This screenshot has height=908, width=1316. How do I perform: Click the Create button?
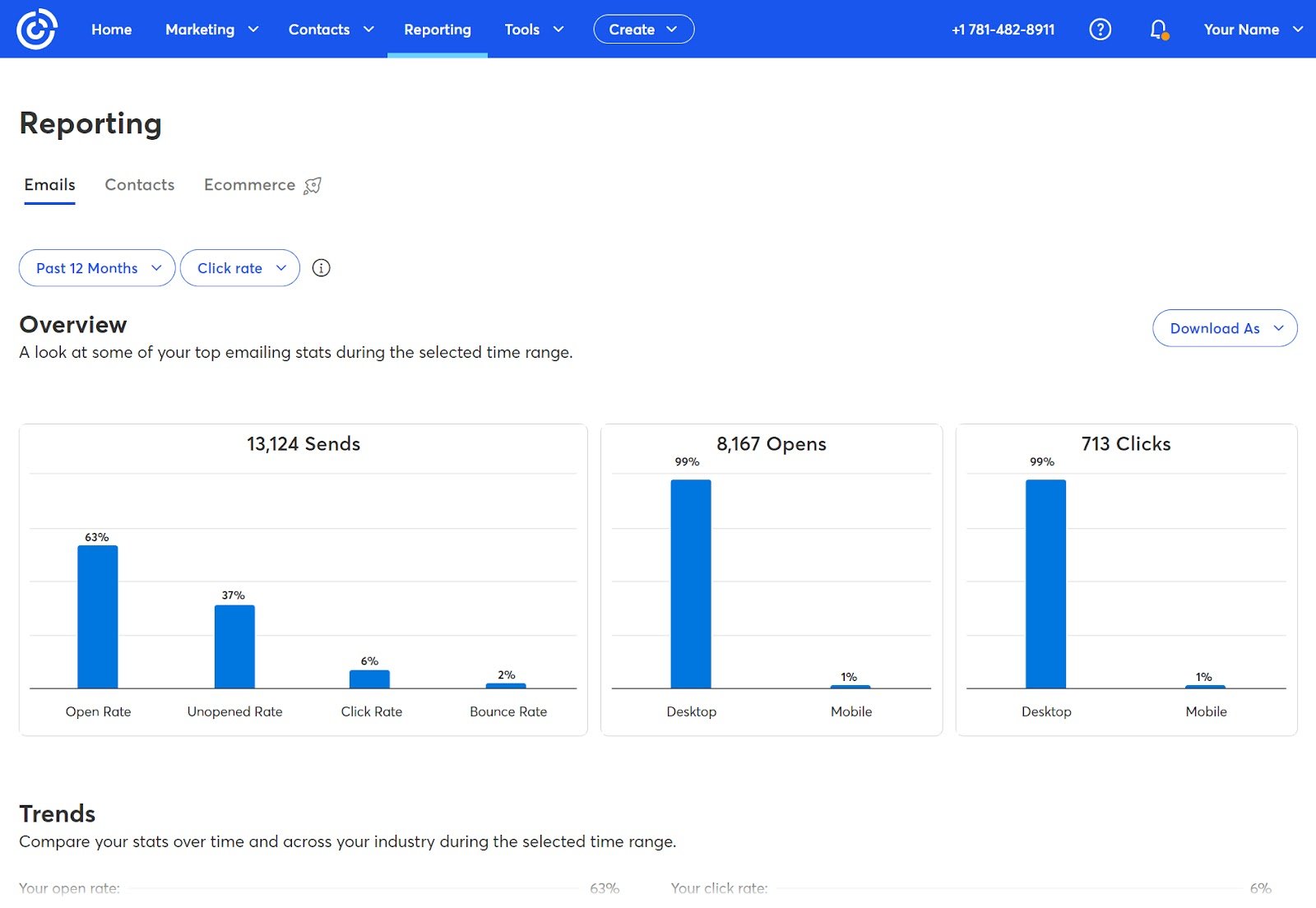643,29
